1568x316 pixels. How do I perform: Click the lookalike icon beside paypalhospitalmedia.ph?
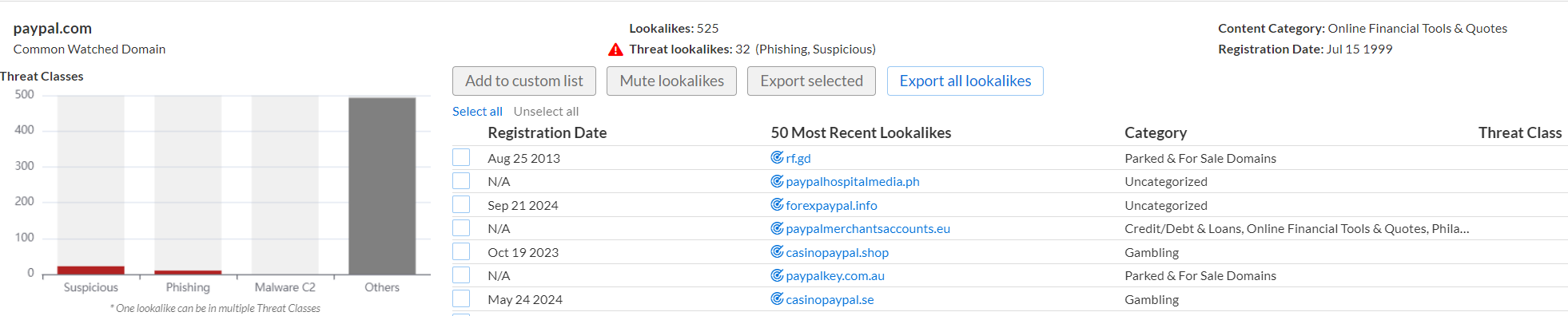point(777,181)
